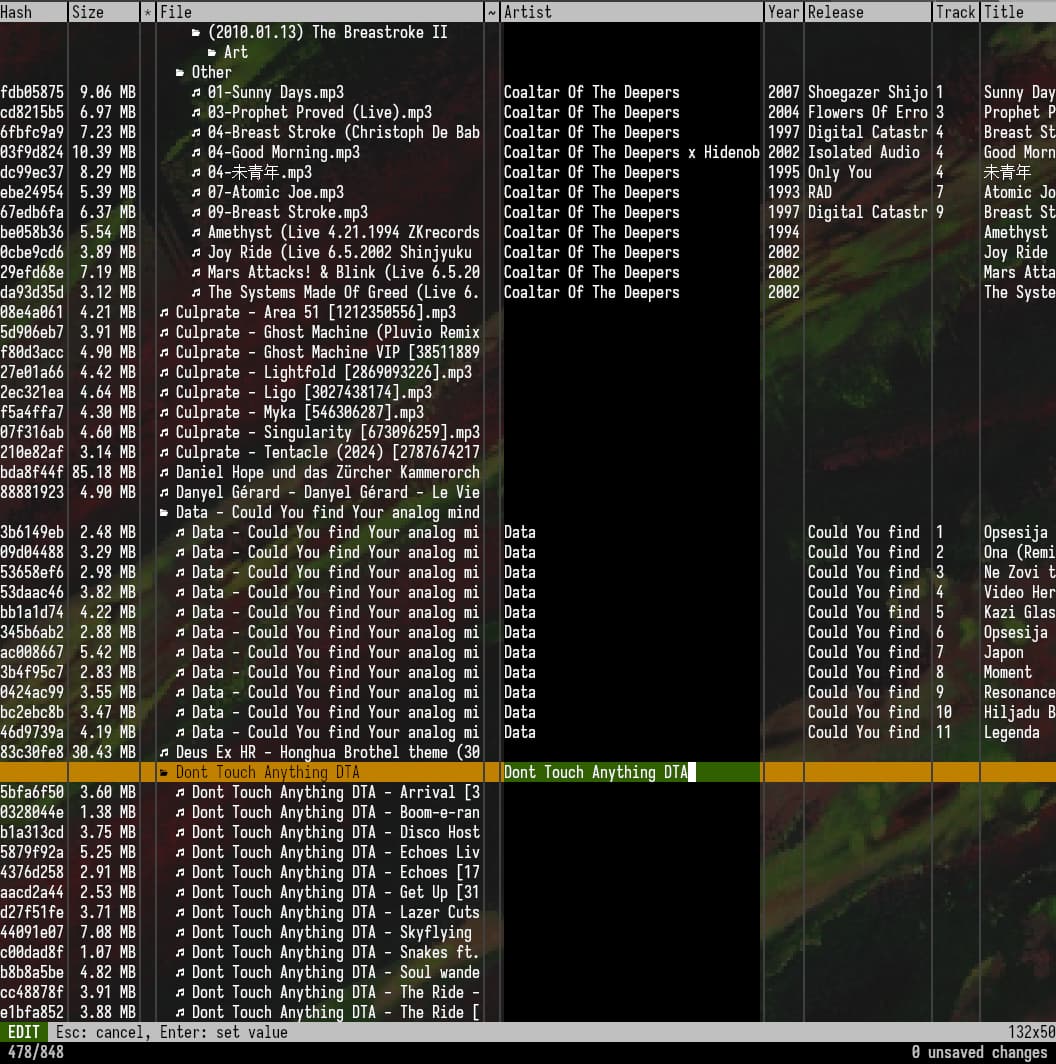Click the 0 unsaved changes status text
Viewport: 1056px width, 1064px height.
tap(979, 1052)
